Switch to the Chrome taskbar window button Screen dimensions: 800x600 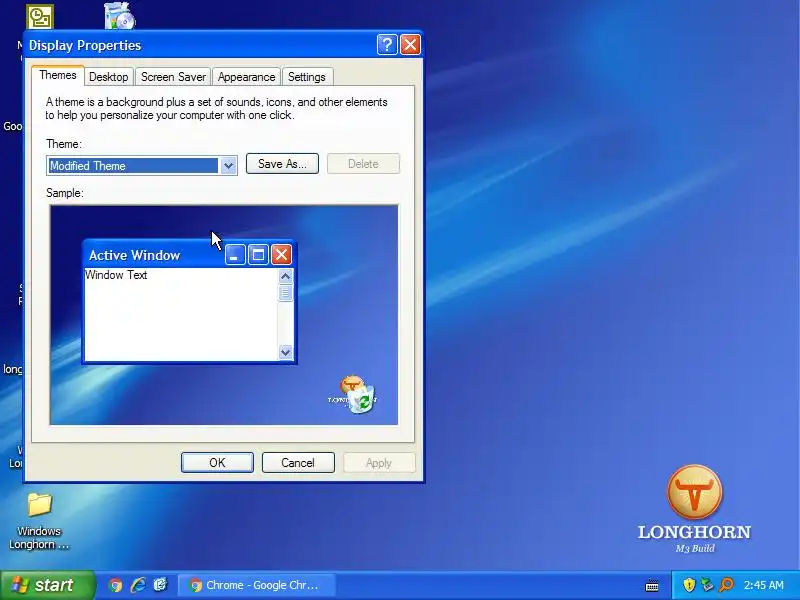(256, 585)
